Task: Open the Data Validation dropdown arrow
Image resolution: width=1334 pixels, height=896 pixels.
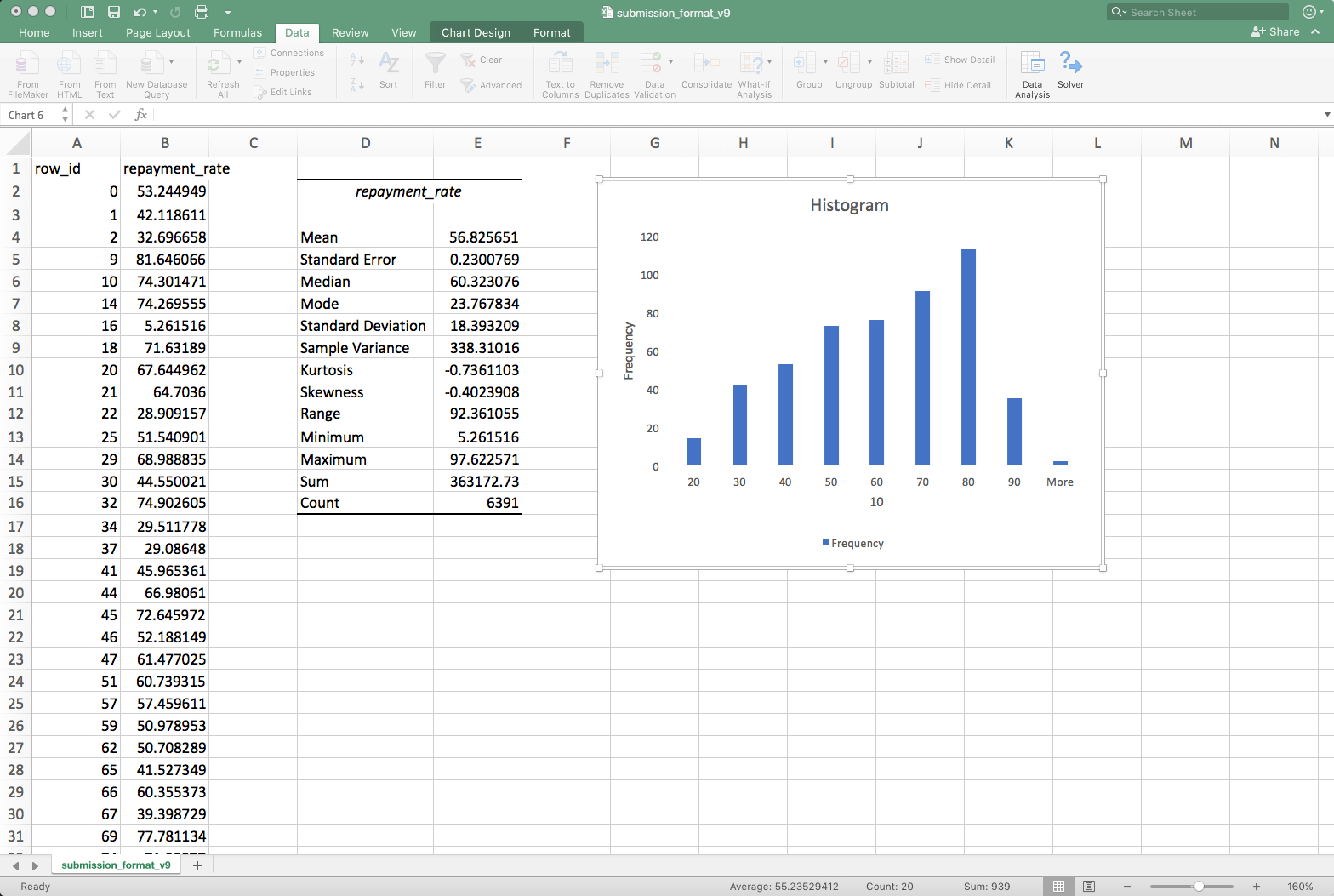Action: (x=670, y=62)
